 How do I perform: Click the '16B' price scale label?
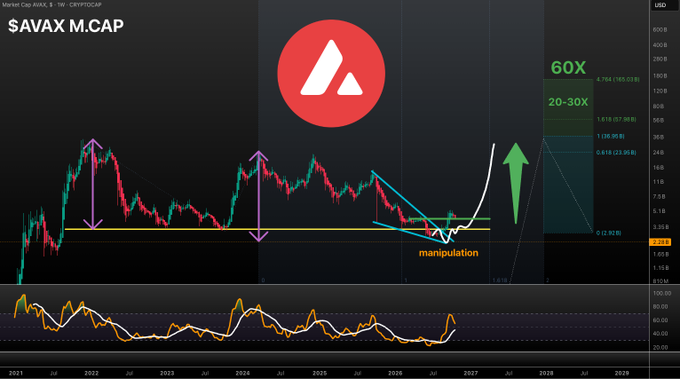pyautogui.click(x=658, y=167)
